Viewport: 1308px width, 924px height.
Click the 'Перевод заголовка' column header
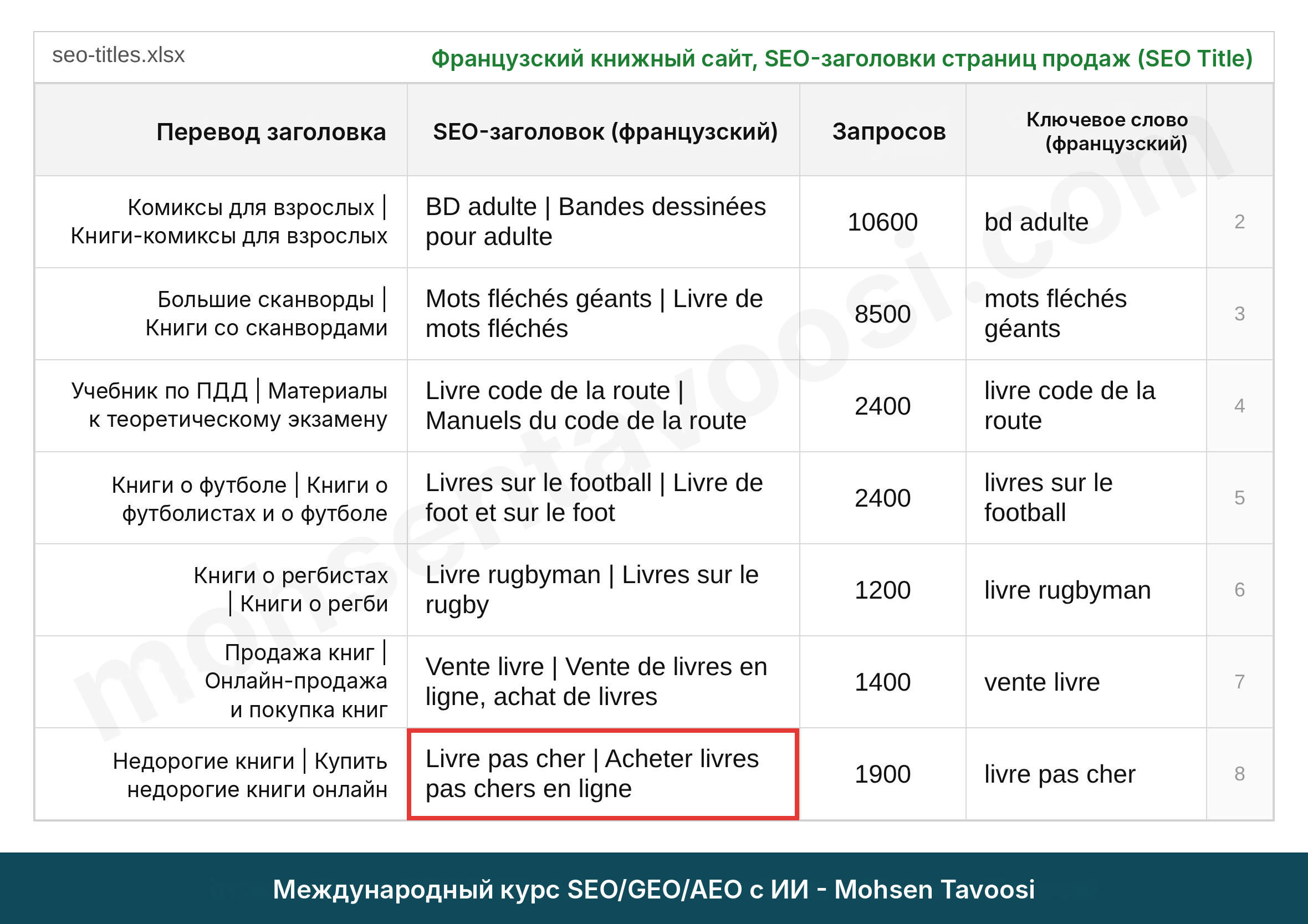point(221,130)
